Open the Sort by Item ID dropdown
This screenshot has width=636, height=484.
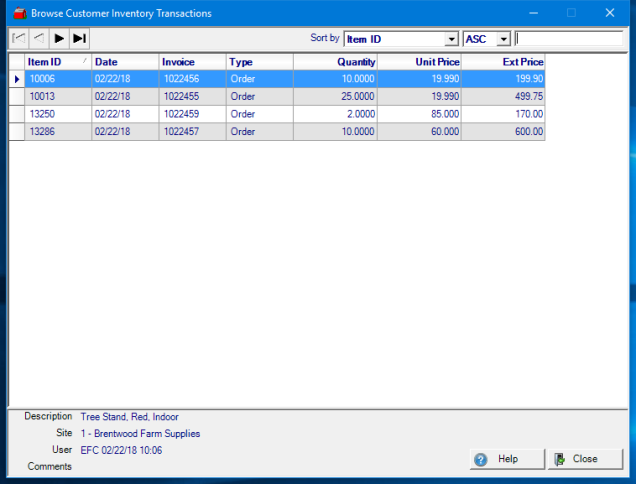452,39
